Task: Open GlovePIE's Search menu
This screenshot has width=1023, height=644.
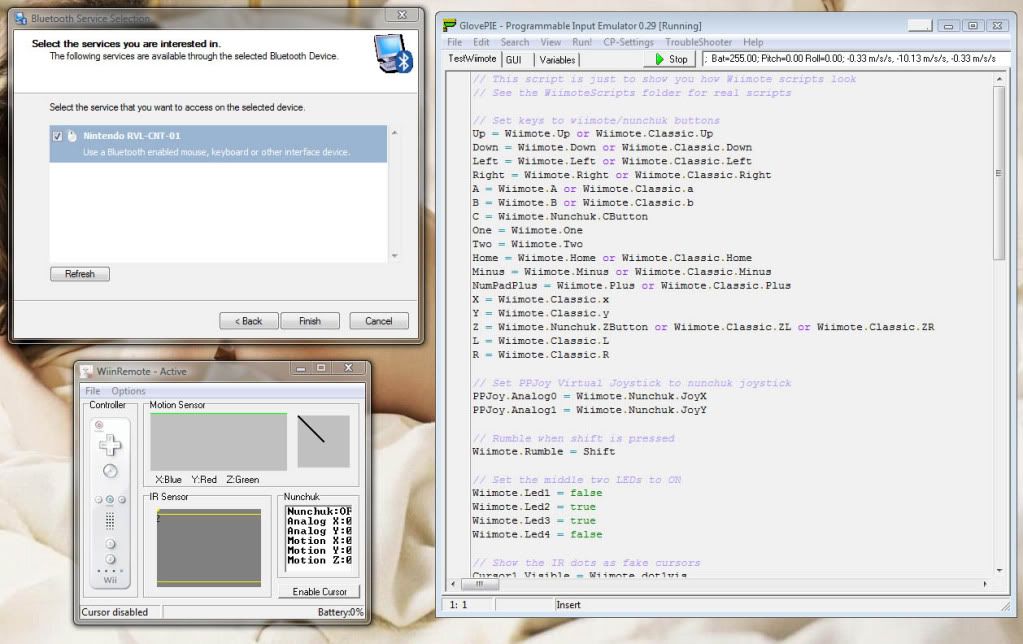Action: 515,42
